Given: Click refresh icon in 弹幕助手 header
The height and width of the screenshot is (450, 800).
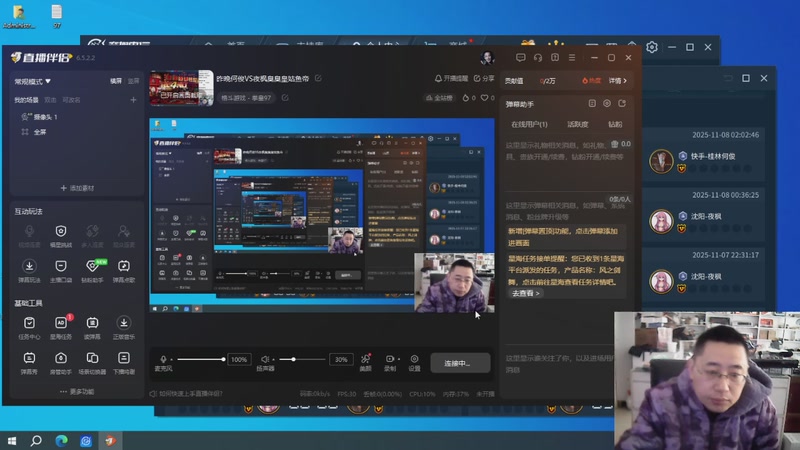Looking at the screenshot, I should click(x=622, y=104).
